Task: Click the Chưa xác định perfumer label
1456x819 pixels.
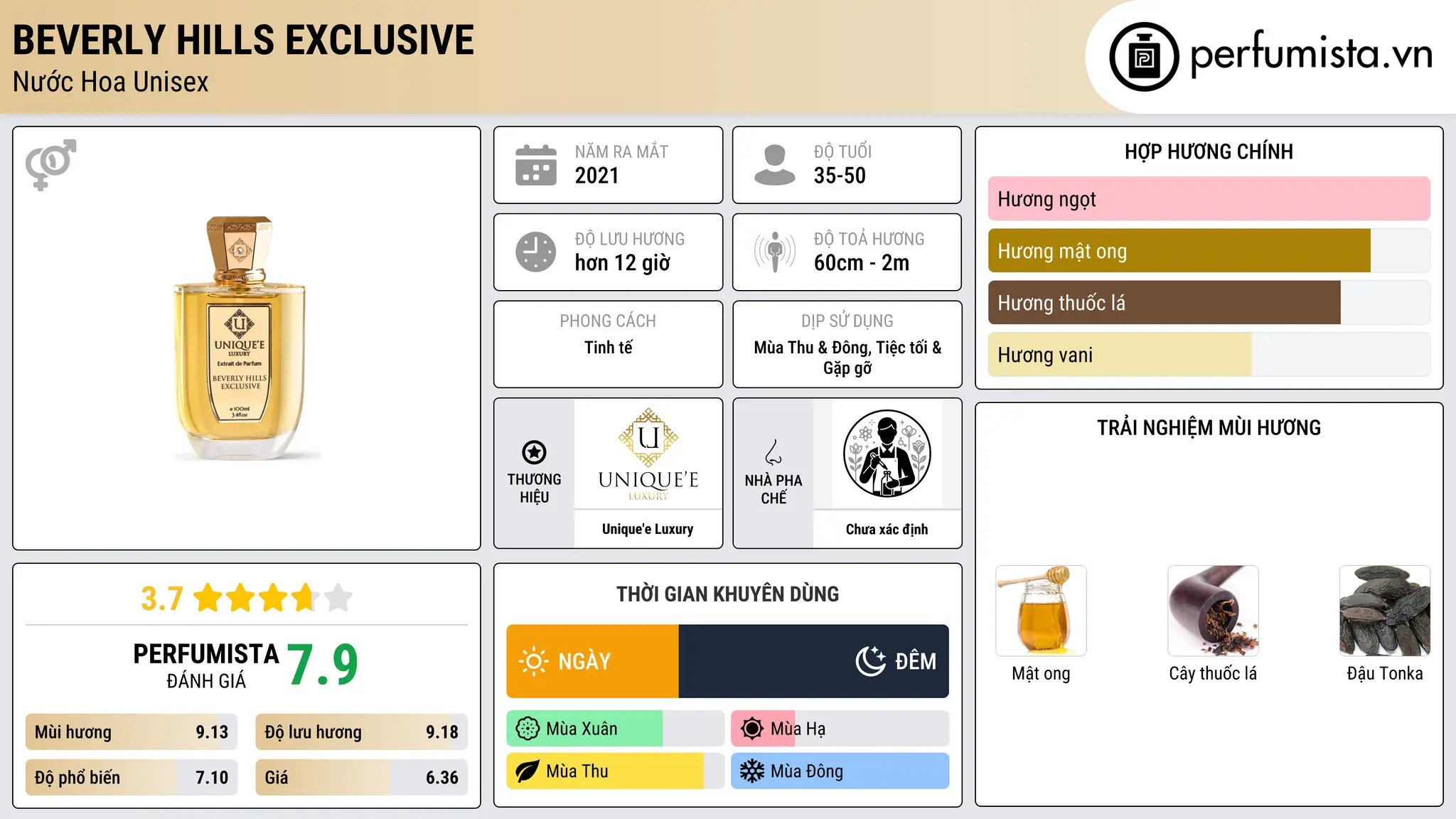Action: [x=887, y=529]
